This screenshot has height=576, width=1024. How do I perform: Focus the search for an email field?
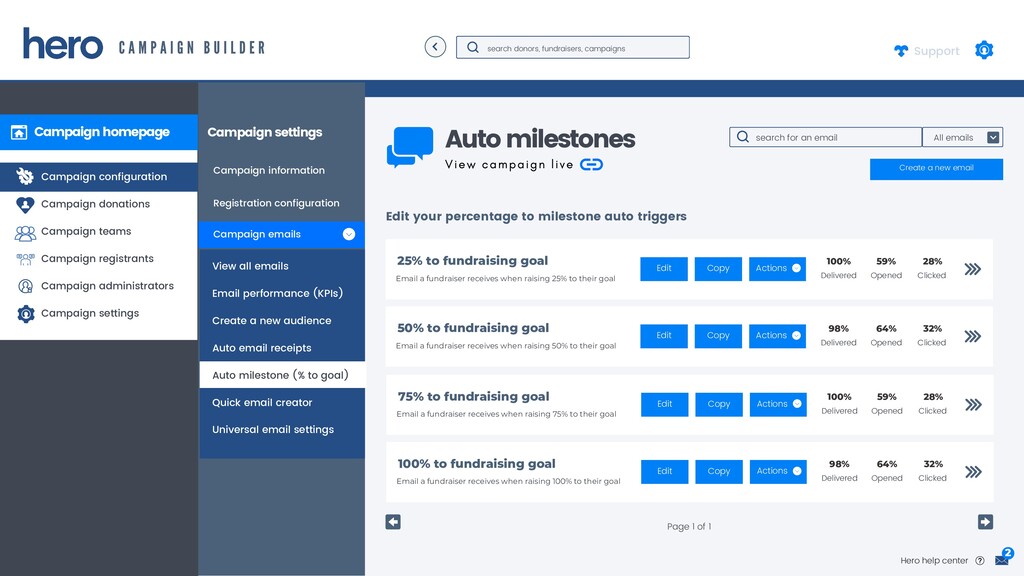pos(825,137)
